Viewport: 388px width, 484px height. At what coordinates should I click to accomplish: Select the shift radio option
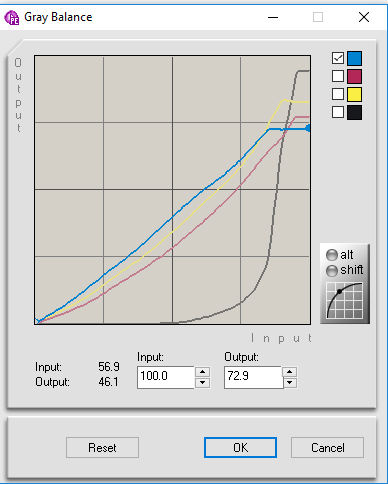point(332,271)
